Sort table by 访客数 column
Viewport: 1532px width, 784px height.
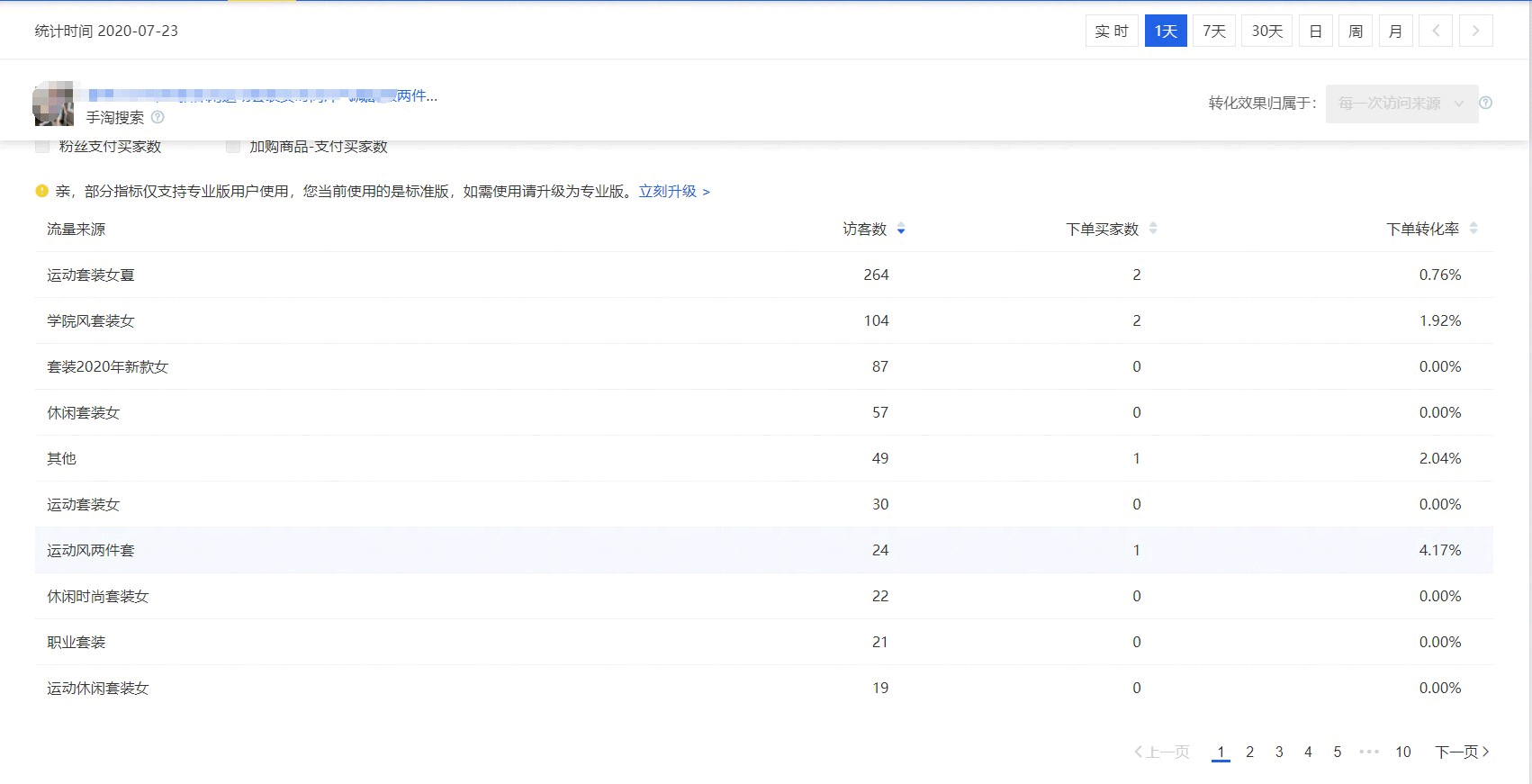click(900, 230)
